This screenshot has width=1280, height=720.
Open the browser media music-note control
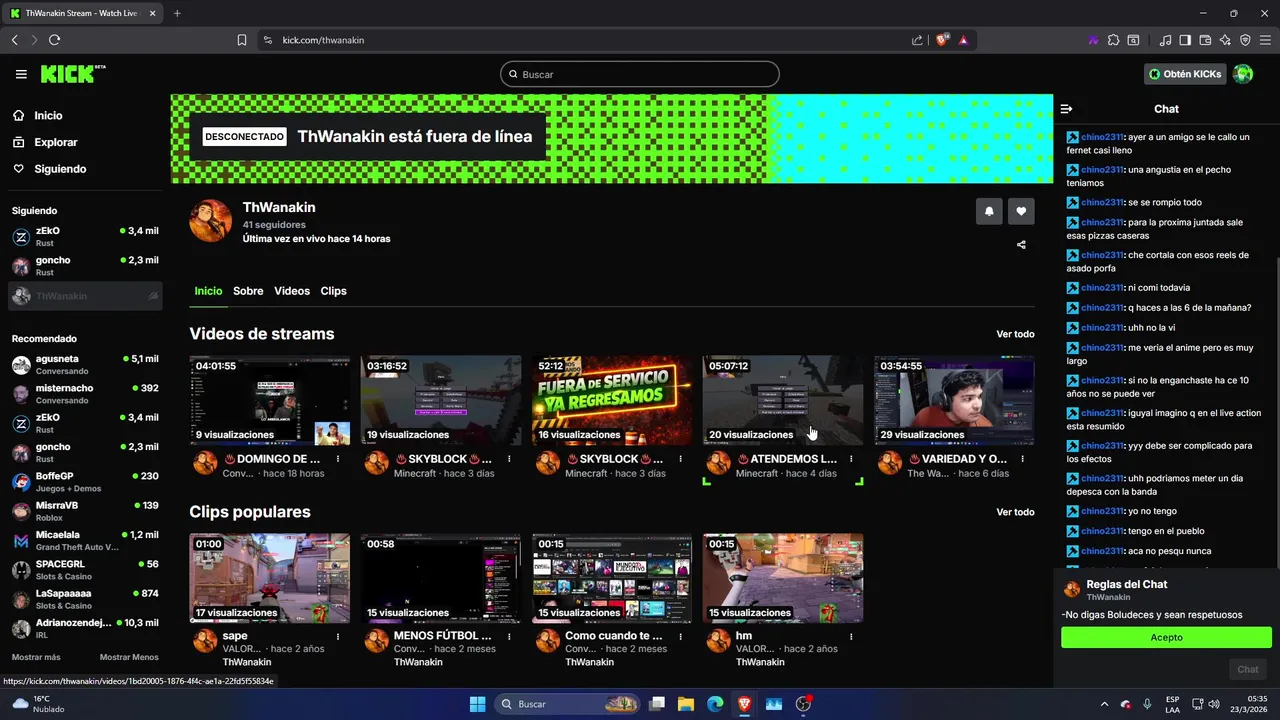pos(1165,40)
